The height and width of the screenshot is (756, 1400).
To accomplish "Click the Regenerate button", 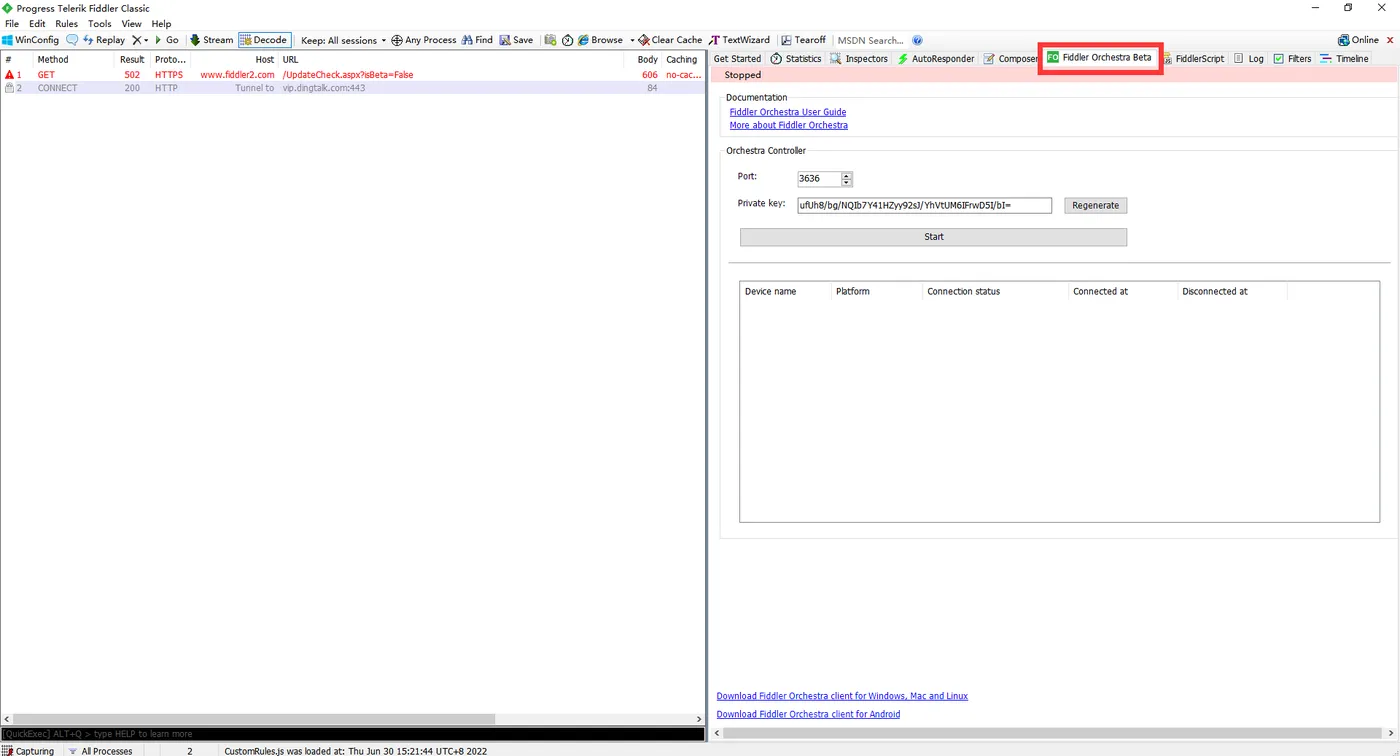I will pyautogui.click(x=1095, y=205).
